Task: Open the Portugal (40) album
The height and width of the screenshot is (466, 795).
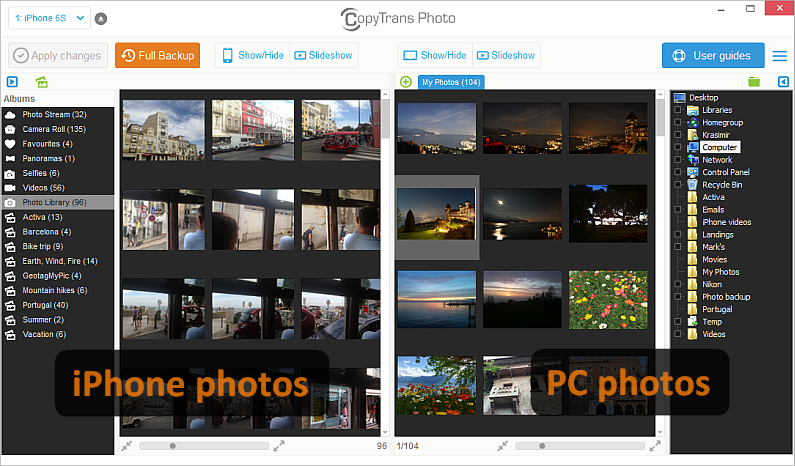Action: tap(58, 305)
